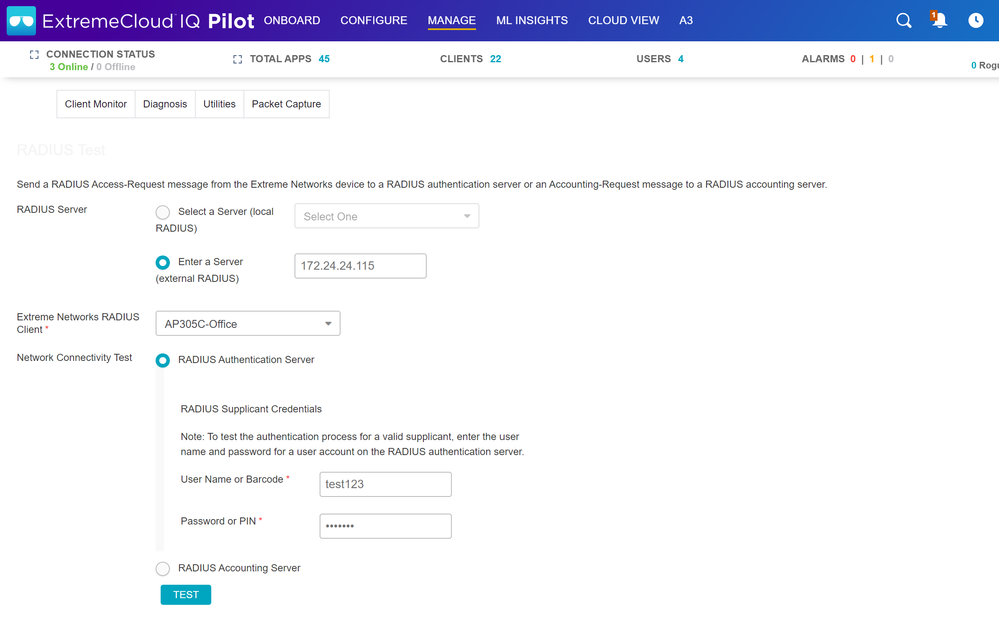The height and width of the screenshot is (629, 999).
Task: Click the TEST button
Action: [185, 595]
